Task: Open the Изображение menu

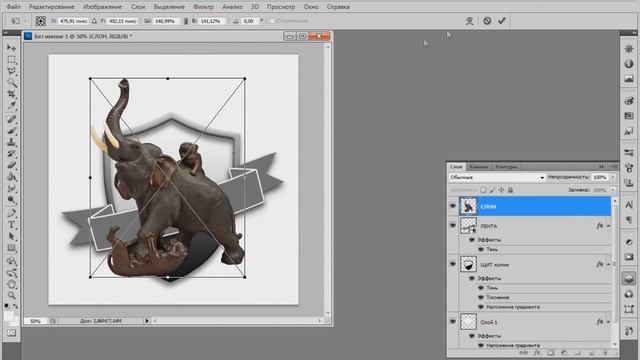Action: [x=102, y=7]
